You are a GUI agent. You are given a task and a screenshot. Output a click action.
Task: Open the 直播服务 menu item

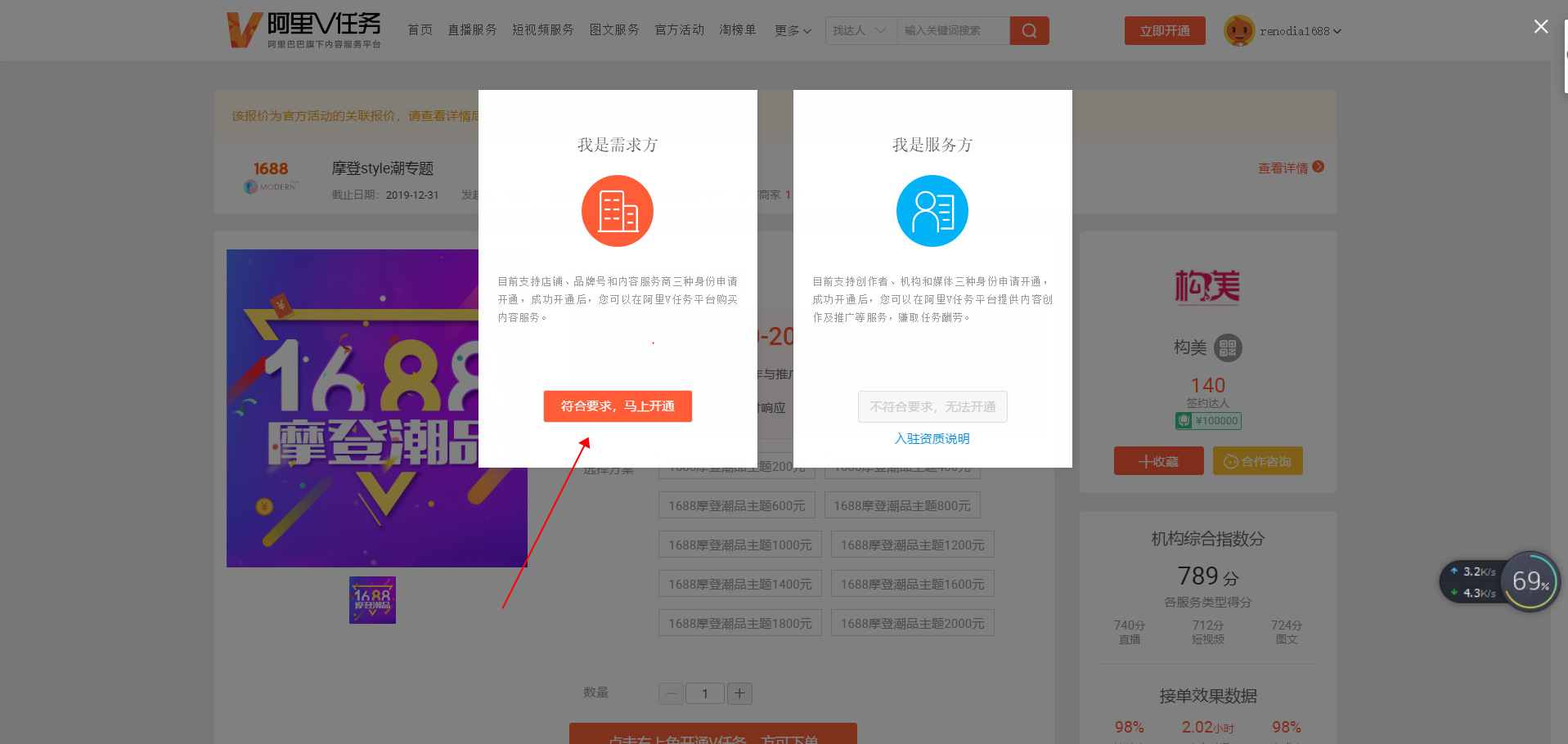472,30
